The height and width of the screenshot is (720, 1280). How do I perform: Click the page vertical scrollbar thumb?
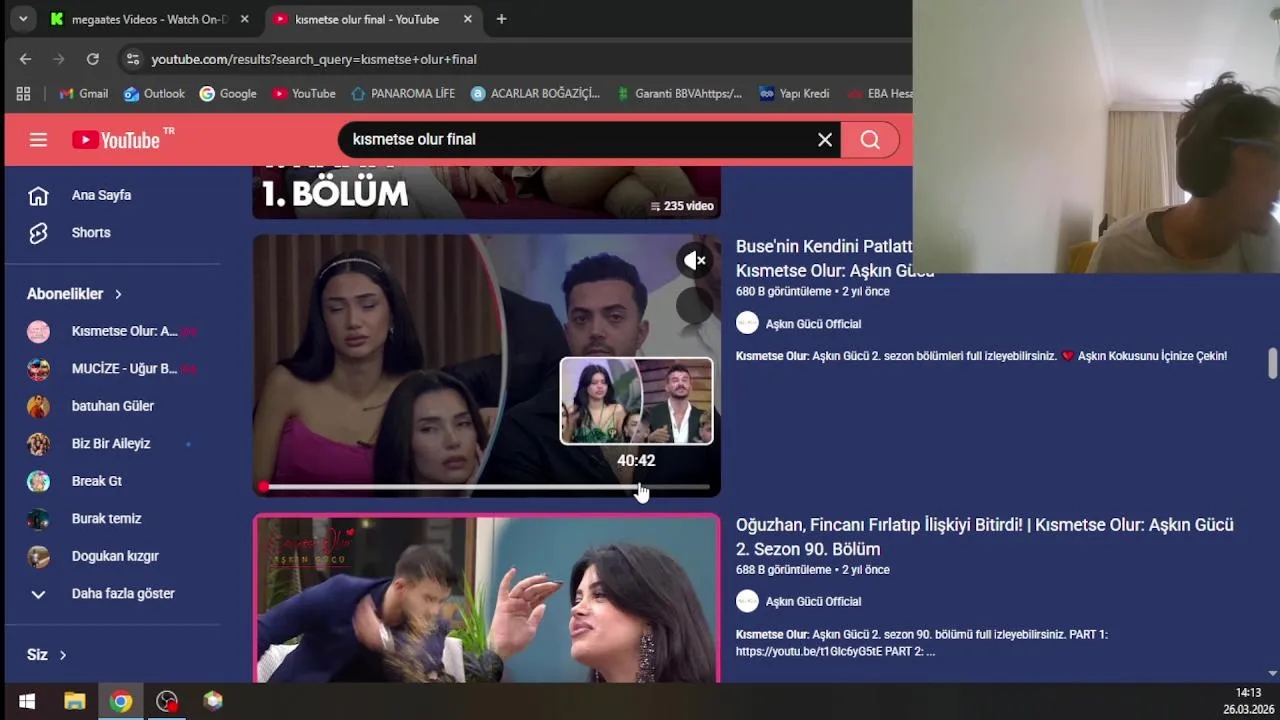(1272, 364)
